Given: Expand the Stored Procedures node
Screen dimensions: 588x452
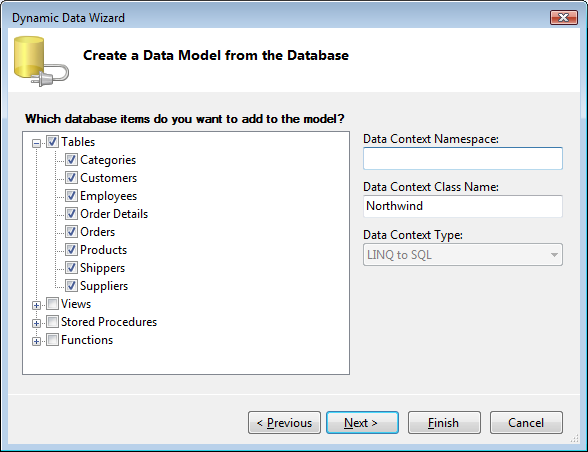Looking at the screenshot, I should pyautogui.click(x=36, y=323).
